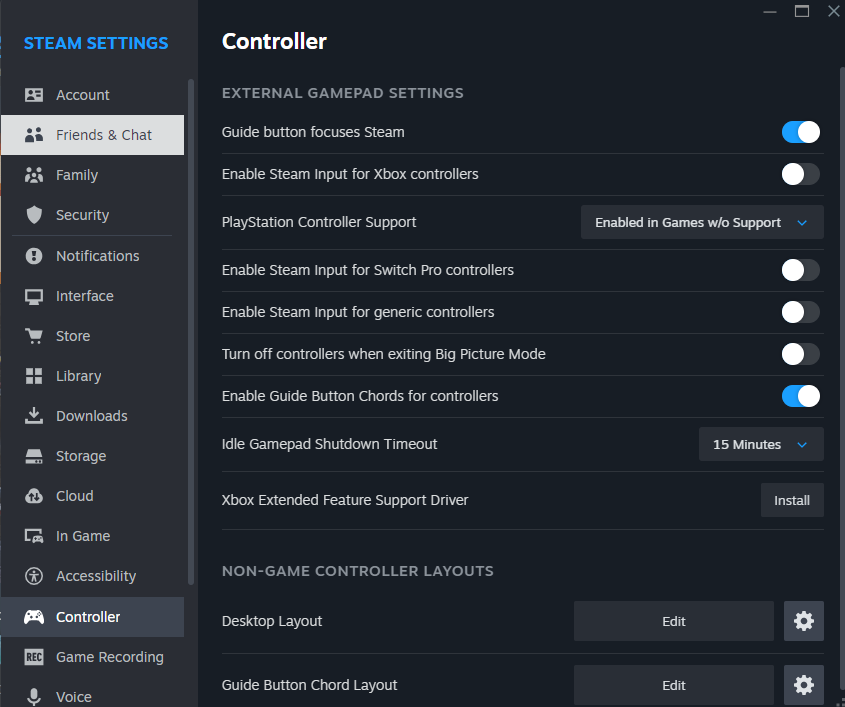Open Cloud settings
Viewport: 845px width, 707px height.
point(92,496)
